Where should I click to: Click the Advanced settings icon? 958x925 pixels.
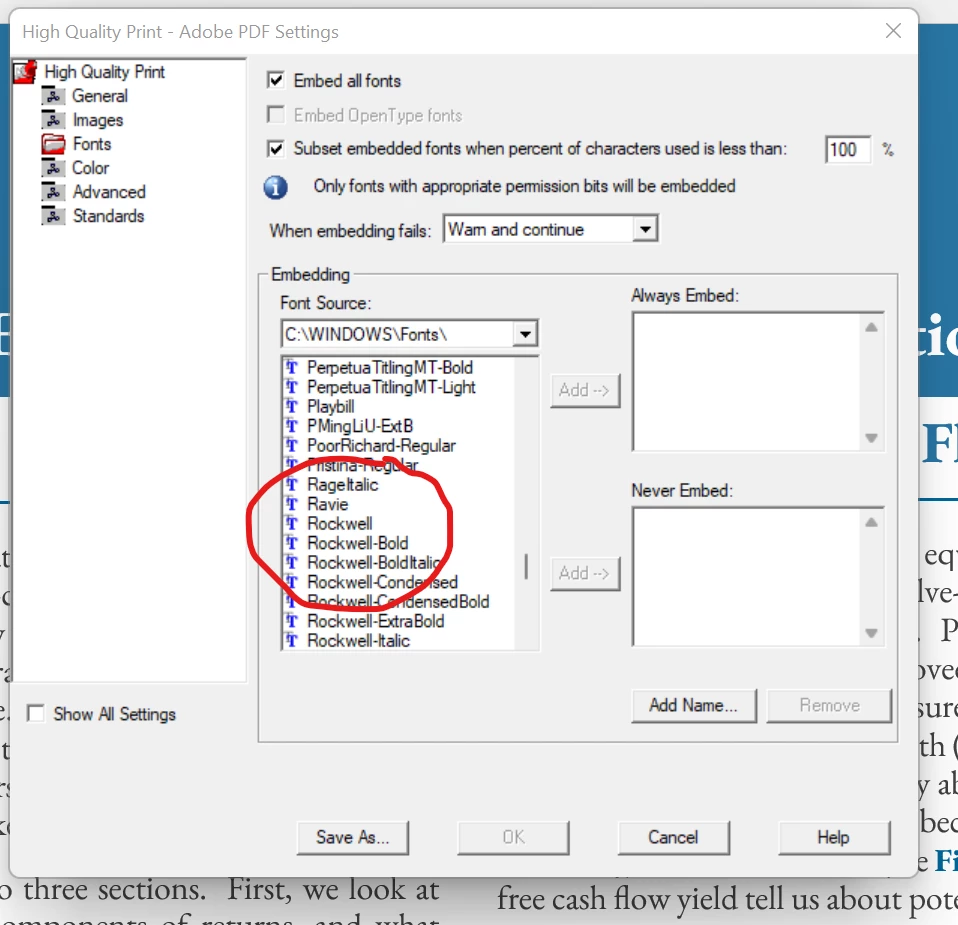click(x=53, y=192)
